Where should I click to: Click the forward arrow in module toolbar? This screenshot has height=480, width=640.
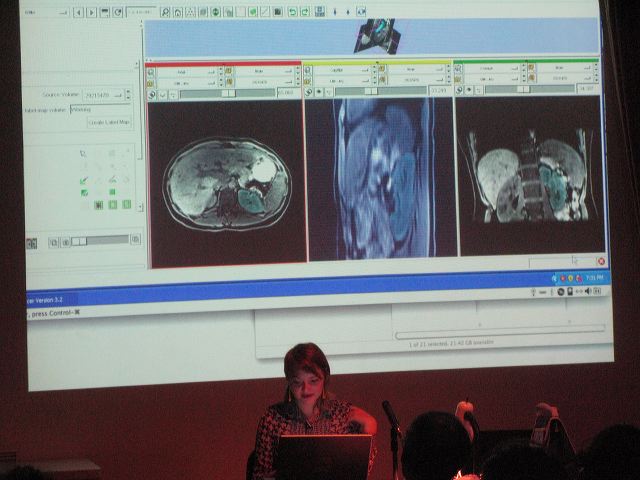pos(92,12)
